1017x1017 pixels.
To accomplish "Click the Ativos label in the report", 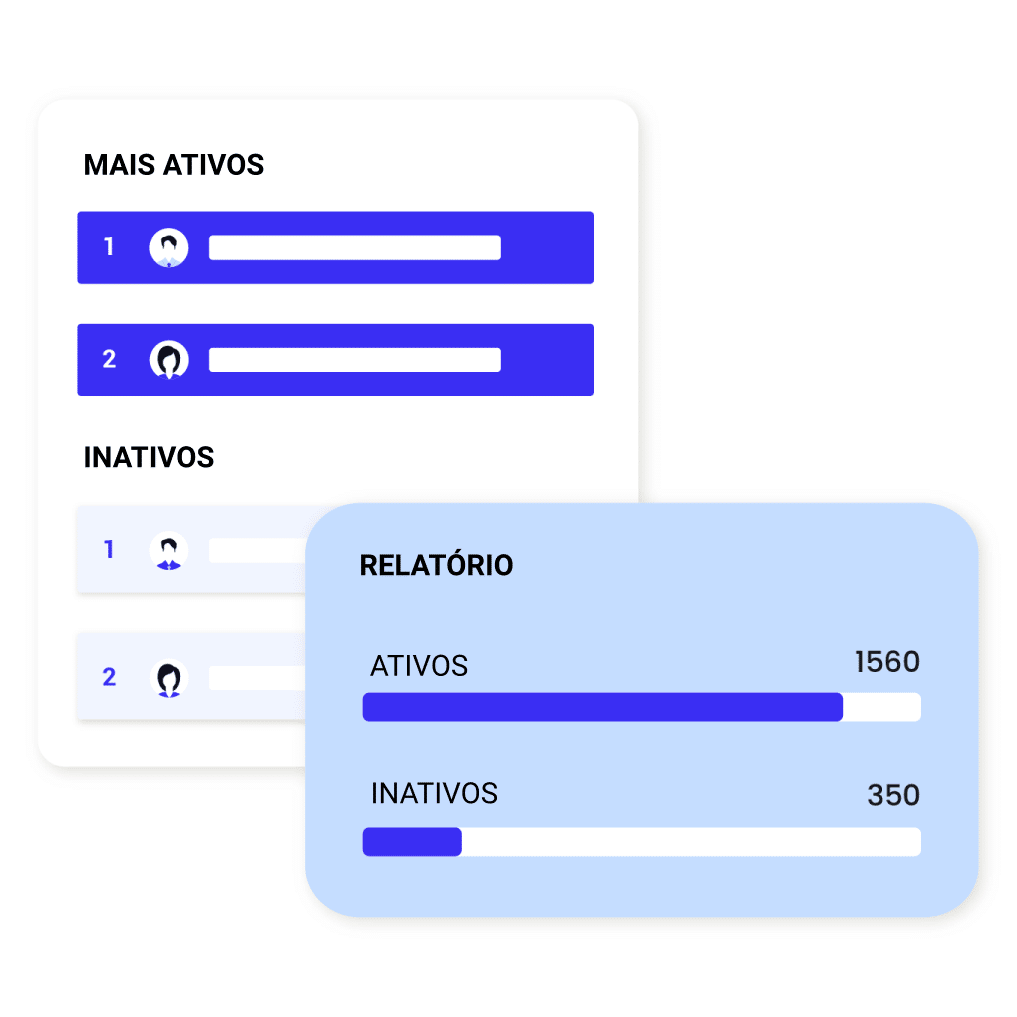I will pyautogui.click(x=419, y=666).
